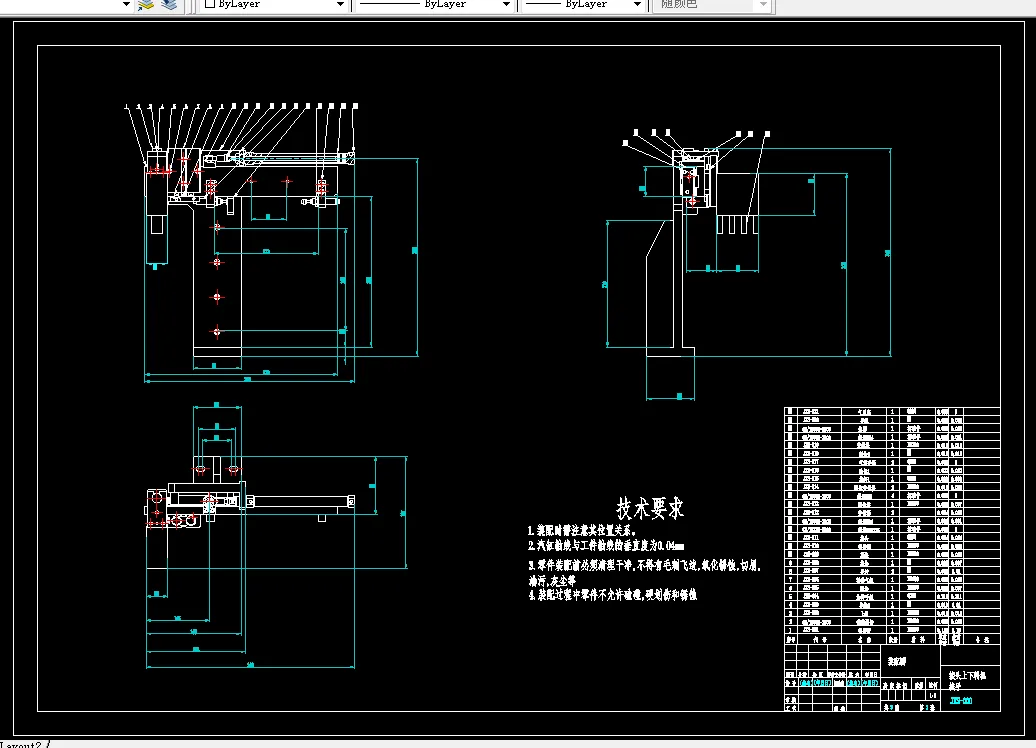This screenshot has height=748, width=1036.
Task: Click the cyan JXS-000 drawing number
Action: tap(959, 701)
